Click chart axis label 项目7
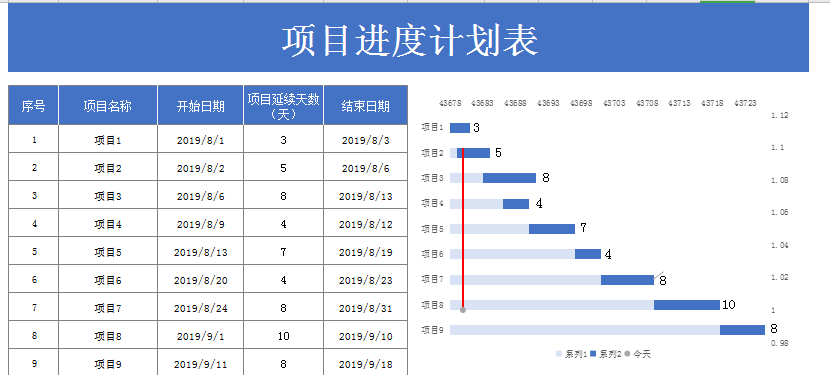 click(432, 280)
